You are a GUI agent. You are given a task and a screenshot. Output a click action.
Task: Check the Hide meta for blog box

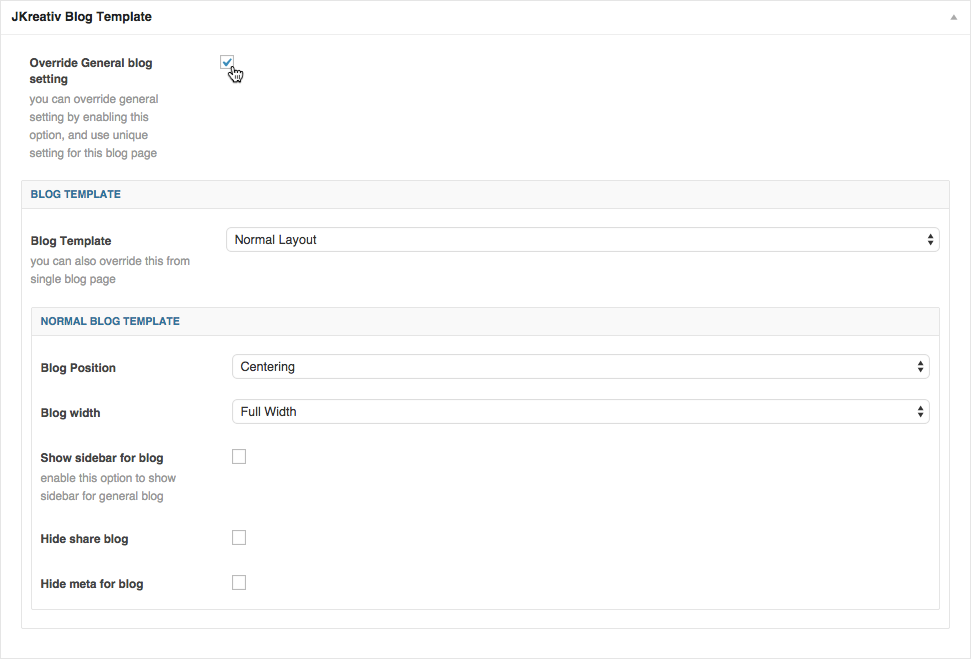pyautogui.click(x=239, y=583)
